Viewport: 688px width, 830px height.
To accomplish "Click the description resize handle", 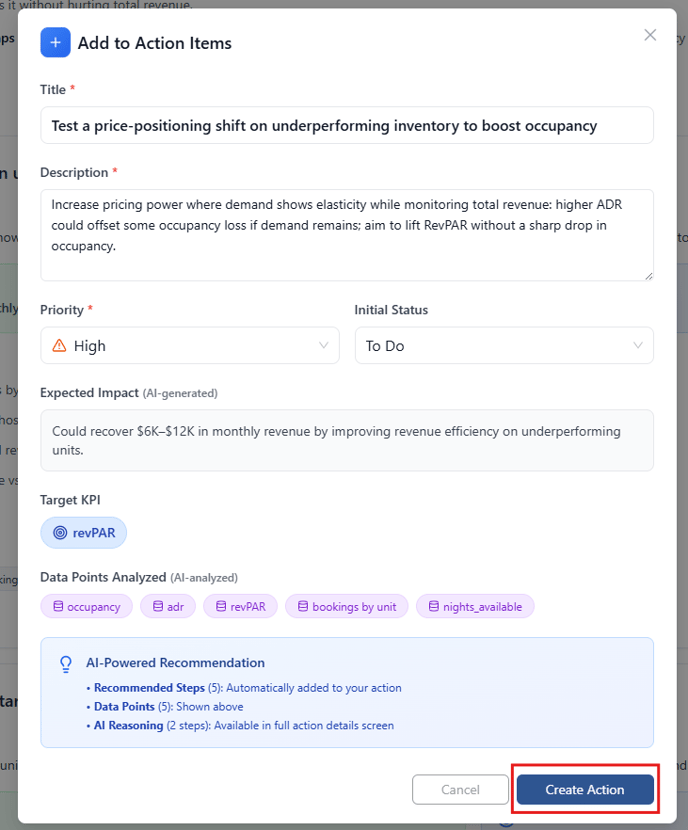I will click(x=649, y=275).
